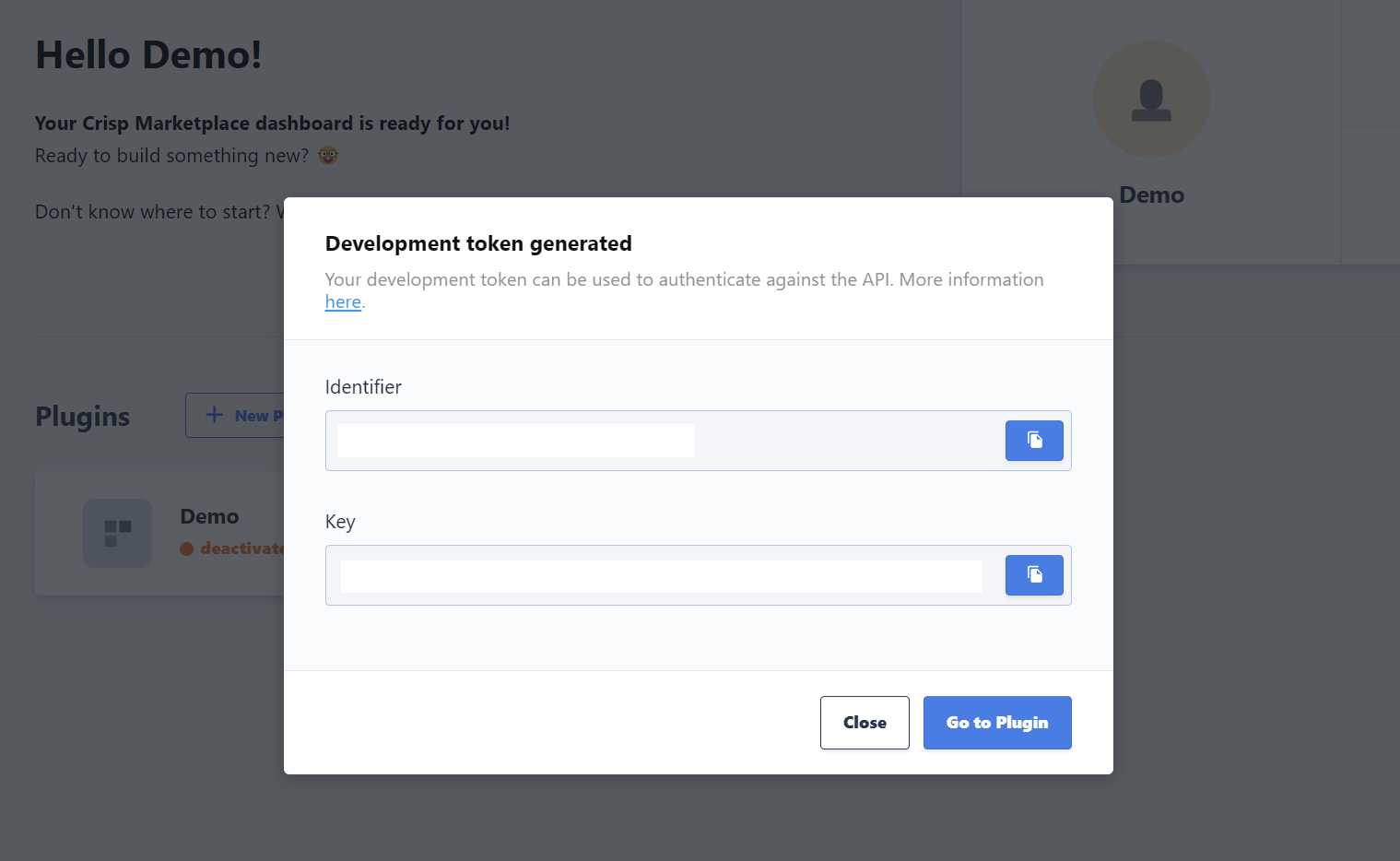This screenshot has width=1400, height=861.
Task: Copy the Key token to clipboard
Action: 1034,575
